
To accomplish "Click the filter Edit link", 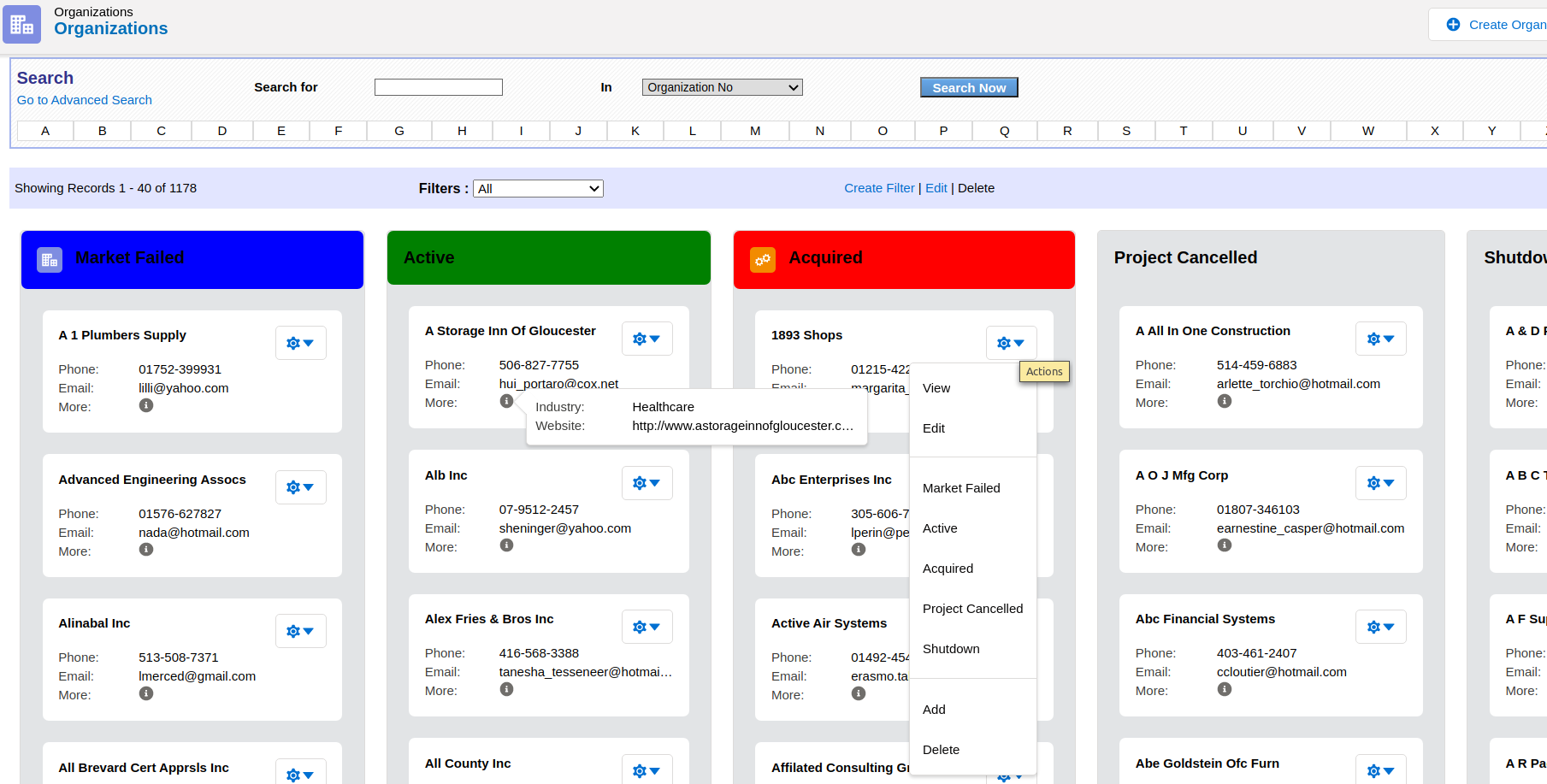I will (x=936, y=188).
